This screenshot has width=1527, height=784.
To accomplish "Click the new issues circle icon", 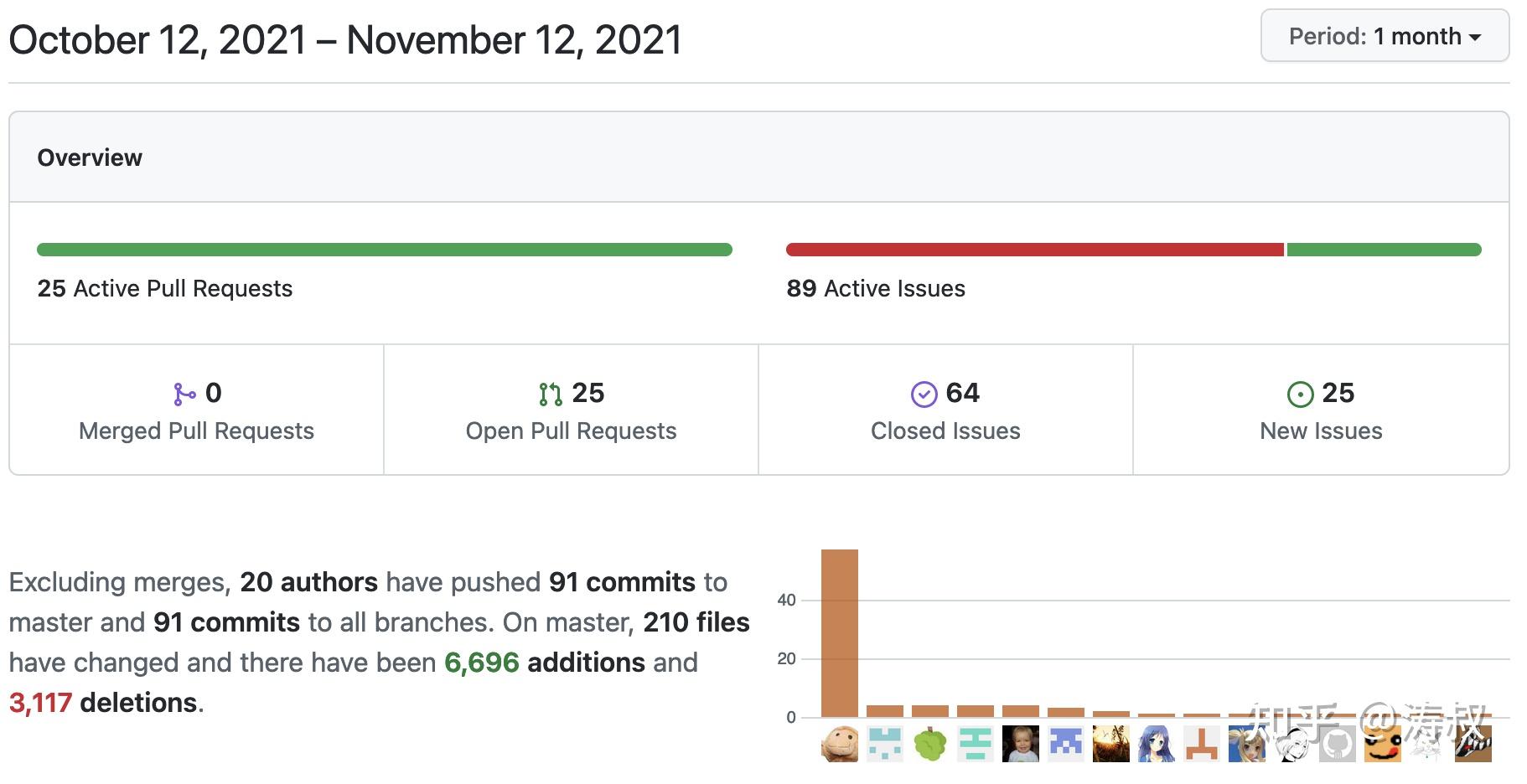I will [x=1300, y=394].
